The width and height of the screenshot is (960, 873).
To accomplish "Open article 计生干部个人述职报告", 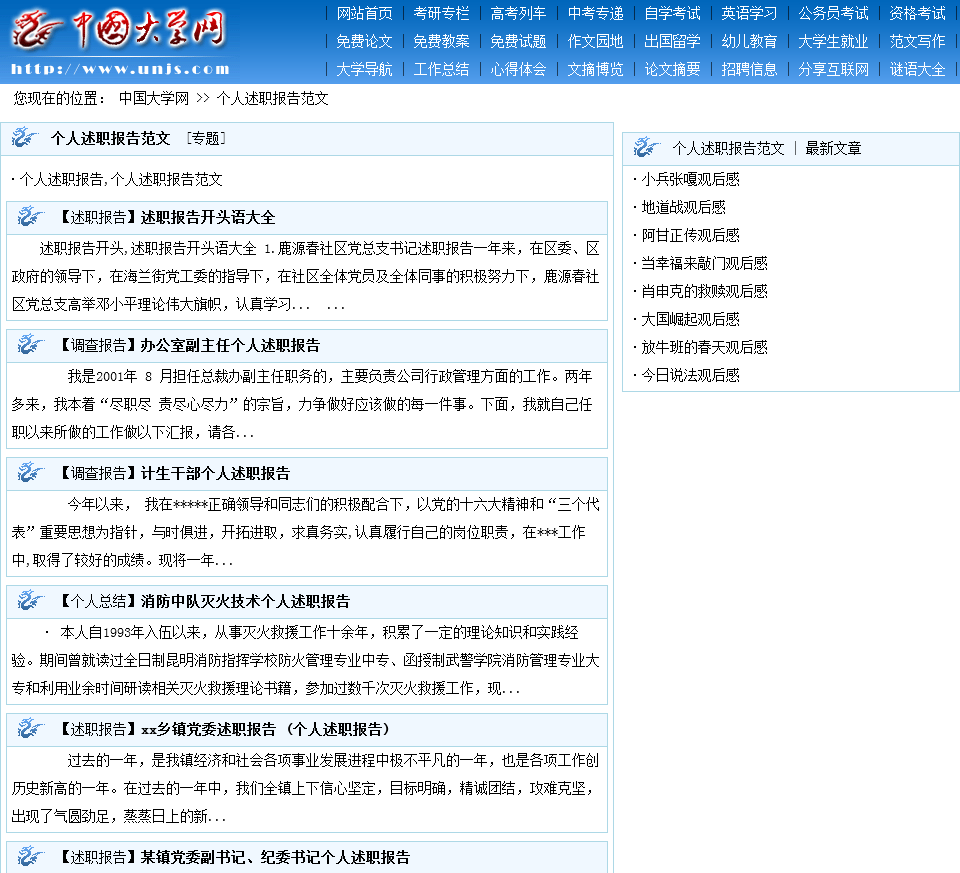I will [215, 473].
